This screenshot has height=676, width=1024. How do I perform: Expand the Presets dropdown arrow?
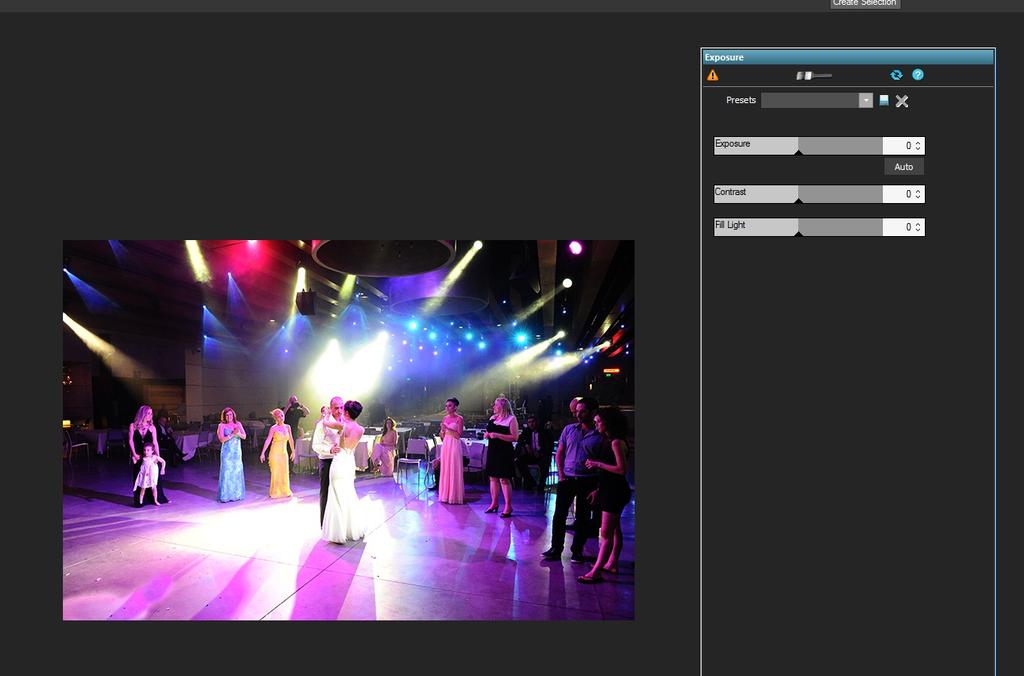866,100
